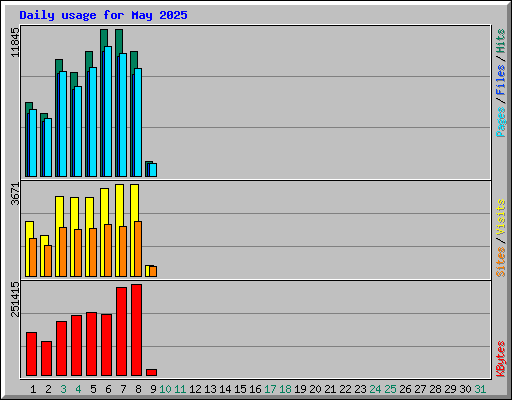Click the Visits legend label
The image size is (512, 400).
point(501,217)
